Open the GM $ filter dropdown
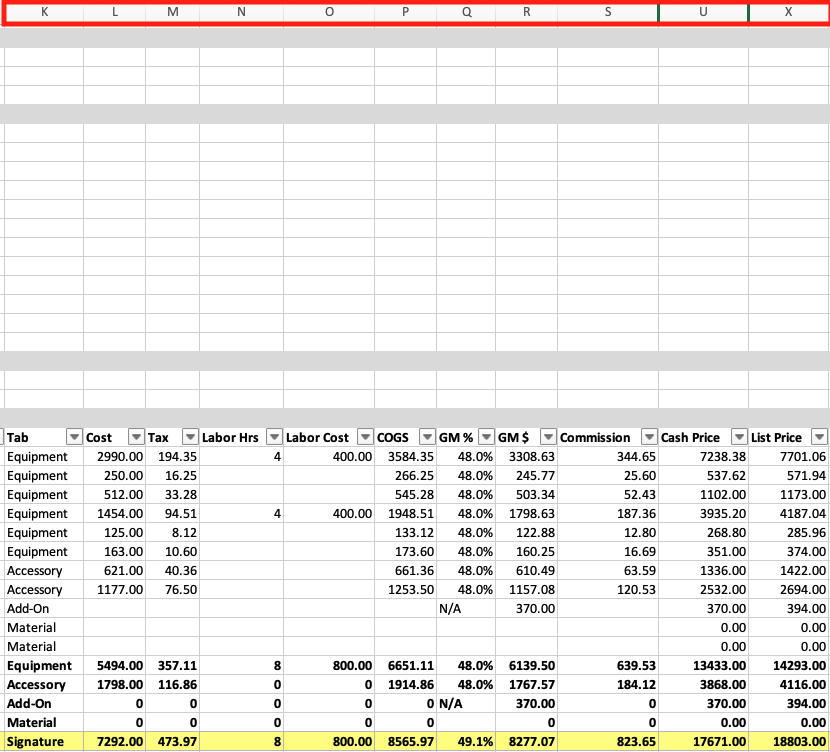 [548, 437]
